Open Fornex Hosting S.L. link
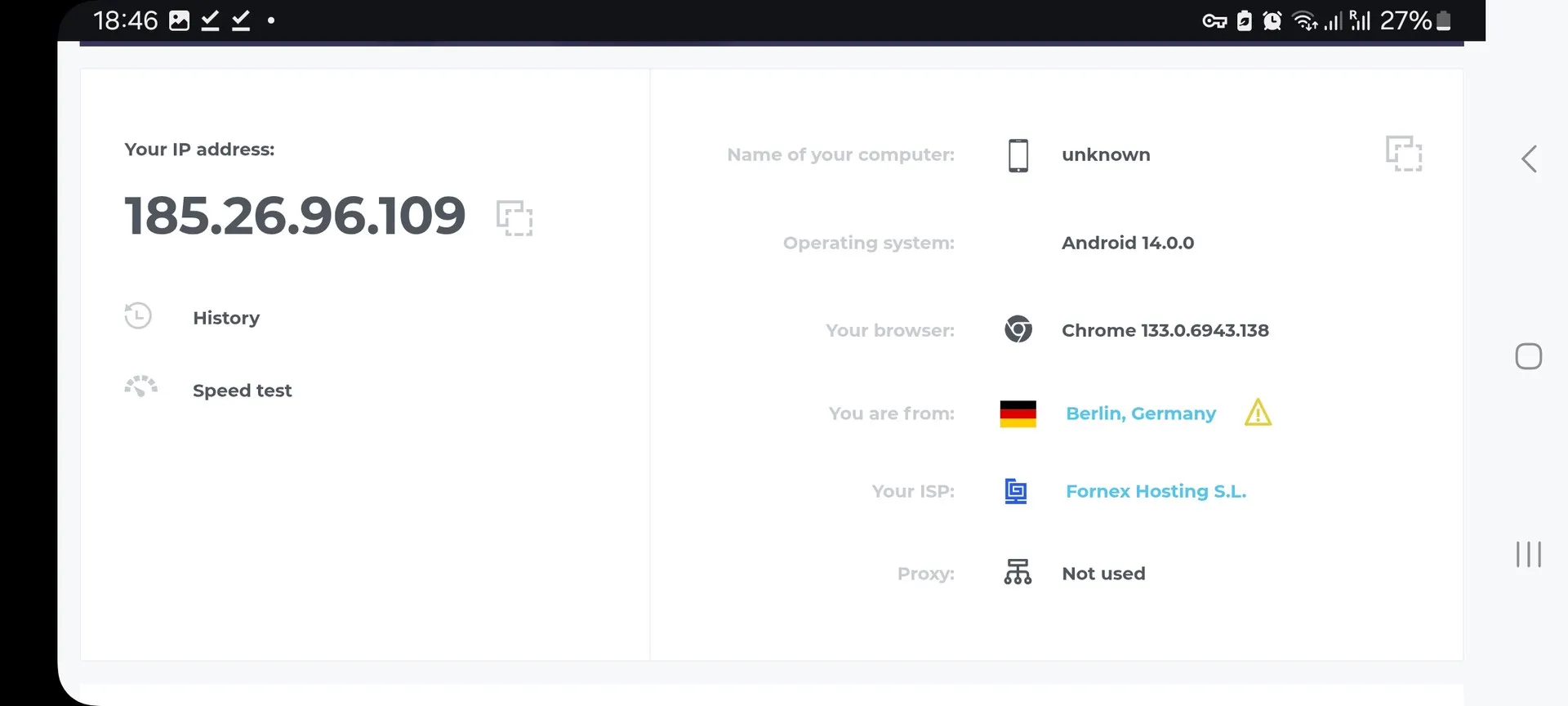The image size is (1568, 706). pyautogui.click(x=1156, y=491)
